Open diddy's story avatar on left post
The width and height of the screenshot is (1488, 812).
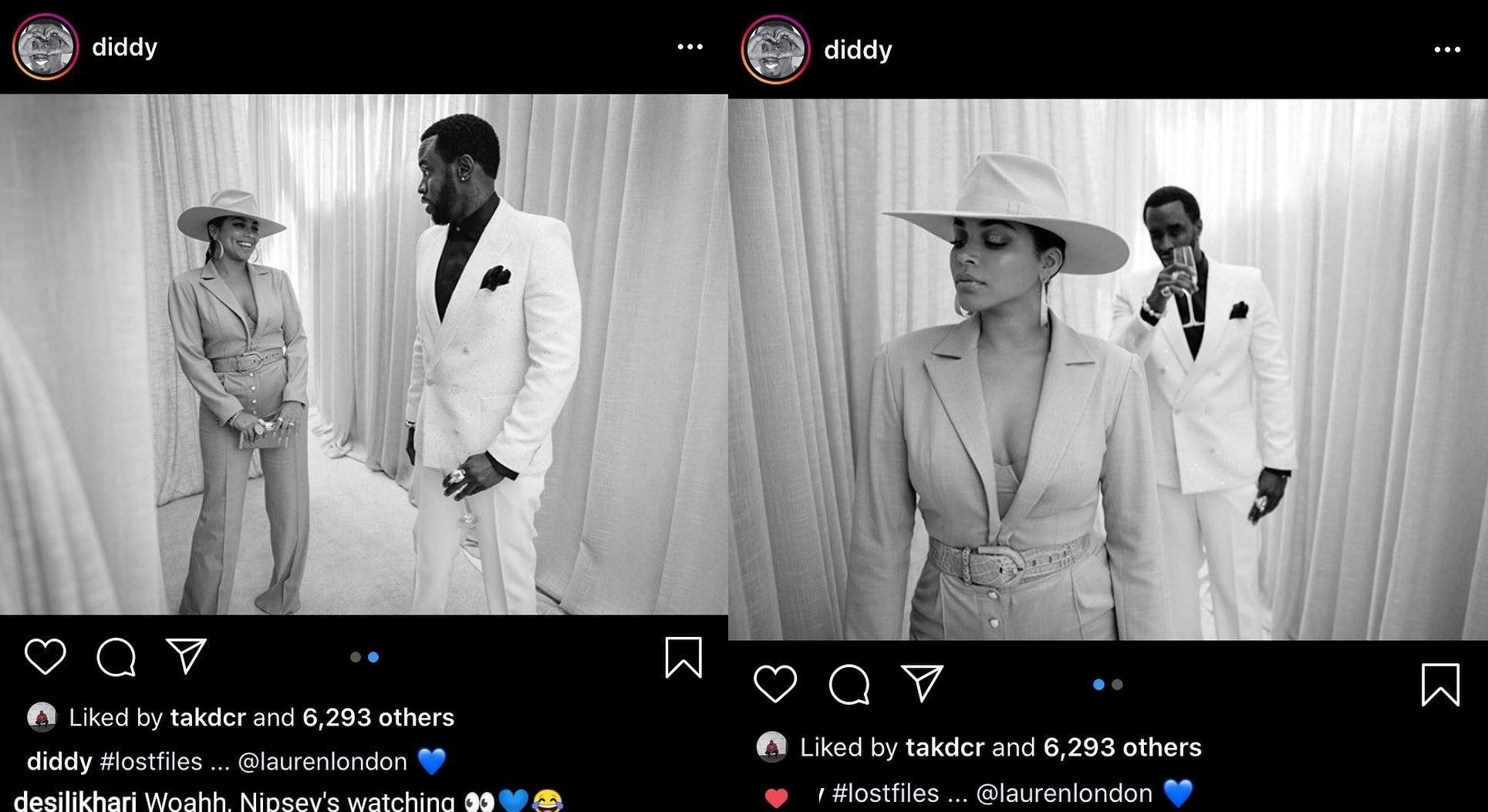46,47
